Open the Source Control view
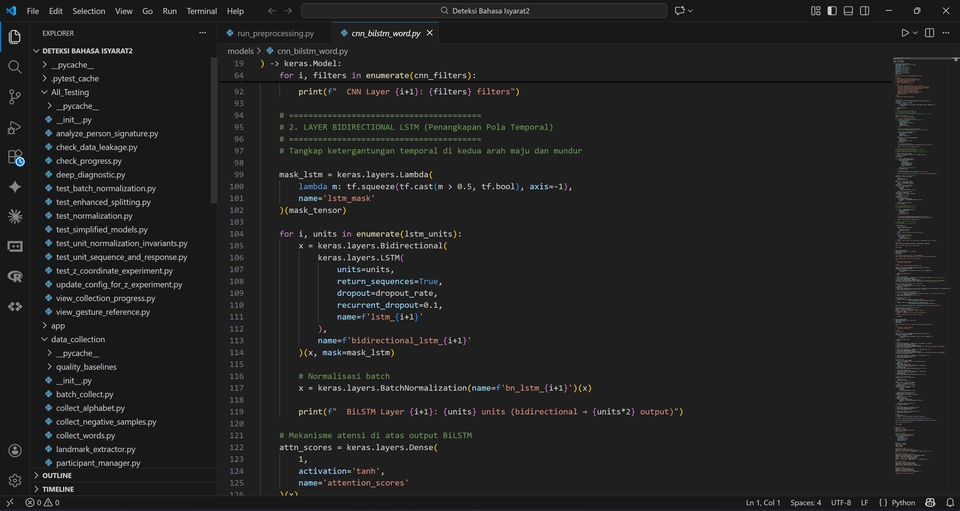 click(15, 97)
